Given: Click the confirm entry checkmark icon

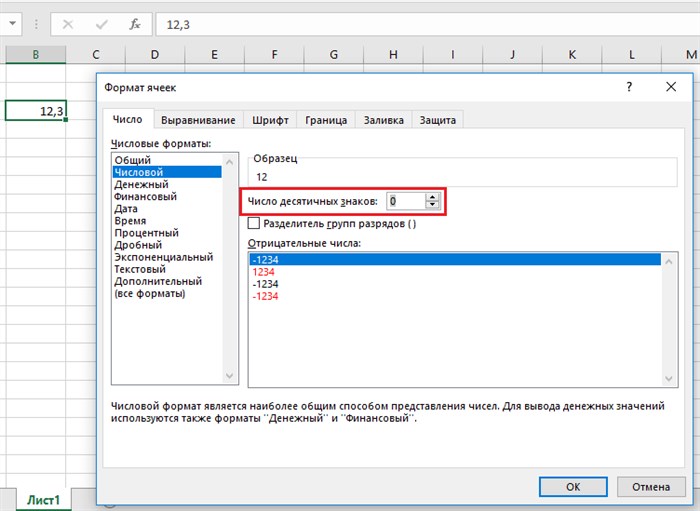Looking at the screenshot, I should tap(102, 24).
